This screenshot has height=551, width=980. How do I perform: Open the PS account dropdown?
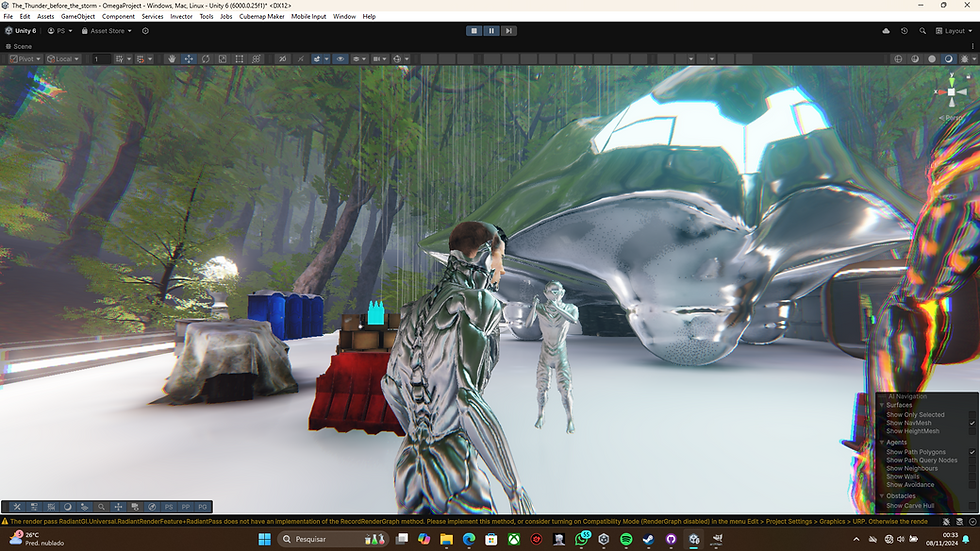(60, 31)
